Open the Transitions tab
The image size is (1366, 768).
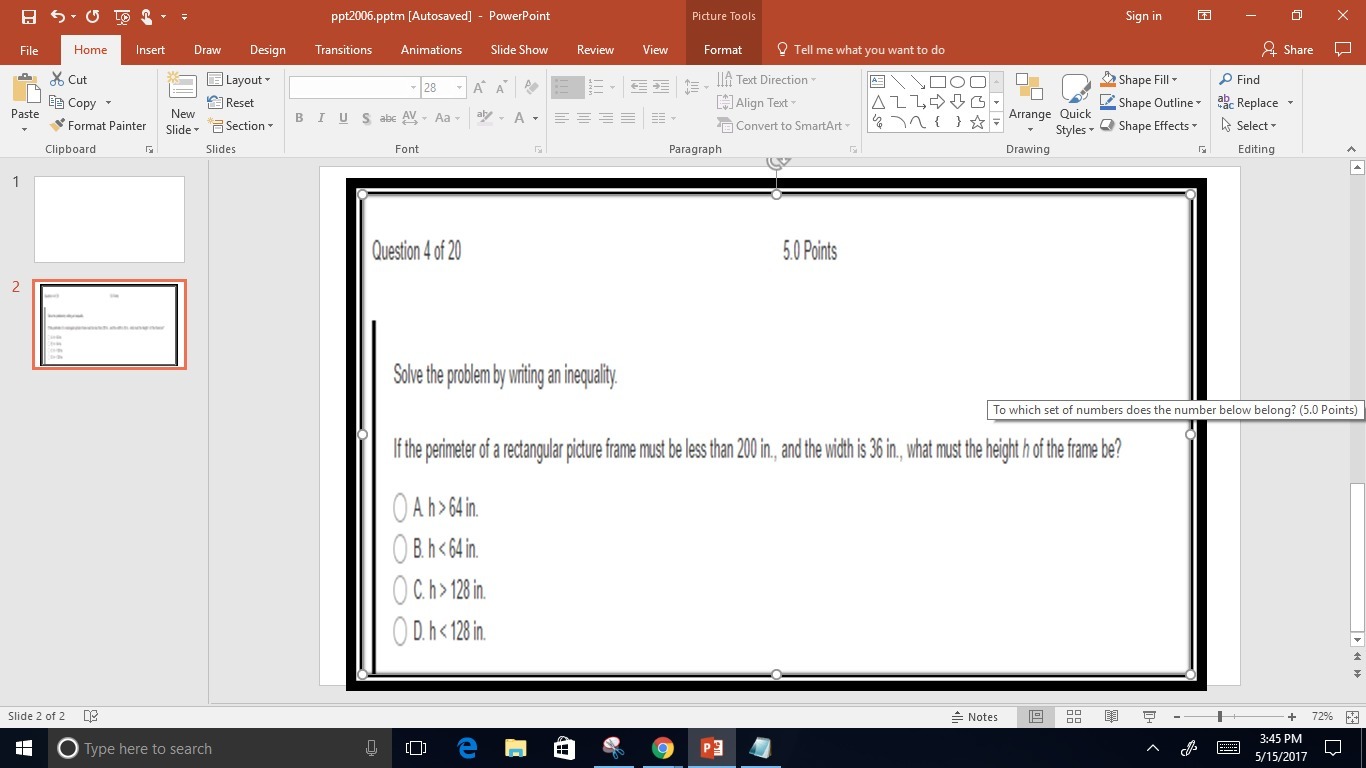[343, 49]
